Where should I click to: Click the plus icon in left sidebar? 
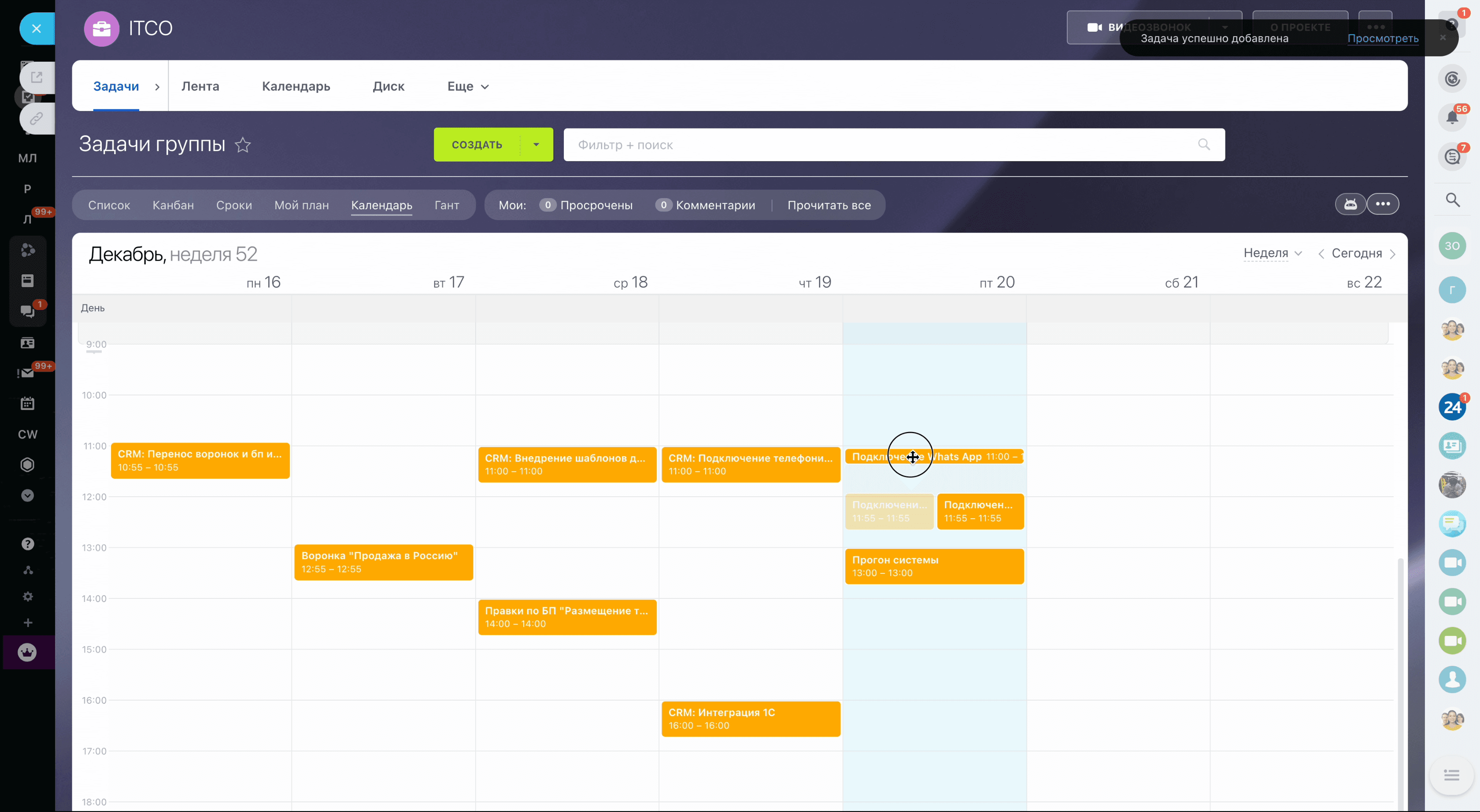click(27, 623)
